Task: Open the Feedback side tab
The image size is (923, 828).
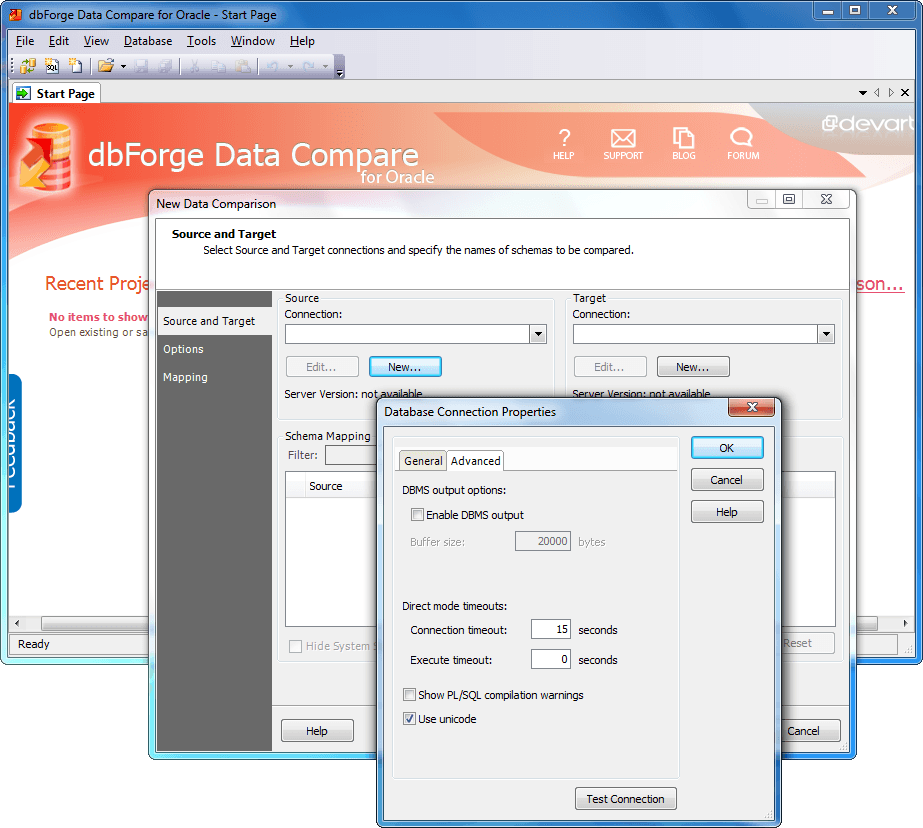Action: [14, 443]
